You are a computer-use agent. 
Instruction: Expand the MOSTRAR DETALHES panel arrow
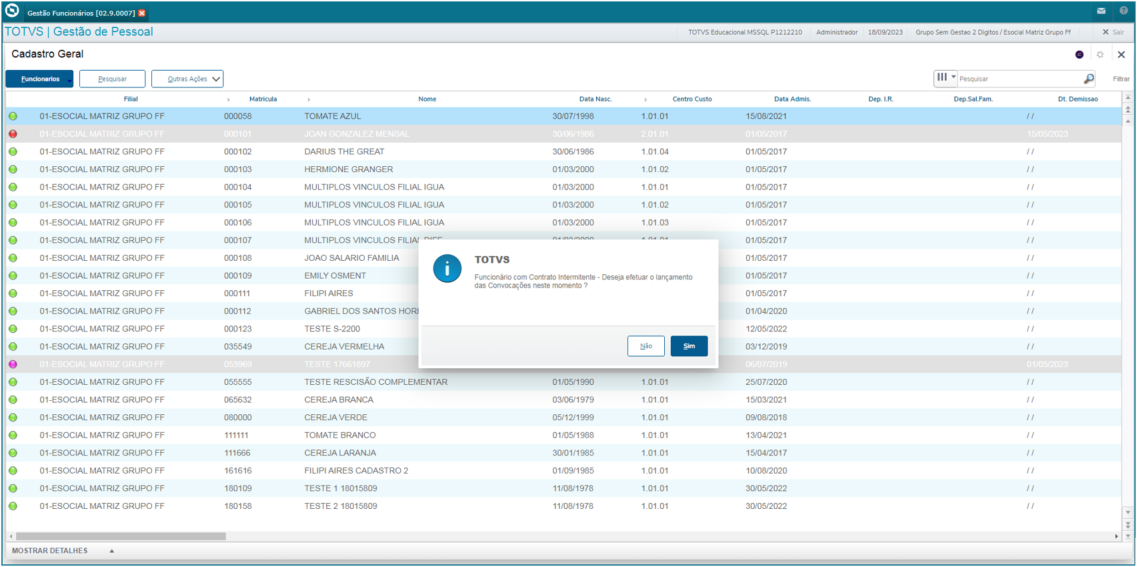pos(112,551)
